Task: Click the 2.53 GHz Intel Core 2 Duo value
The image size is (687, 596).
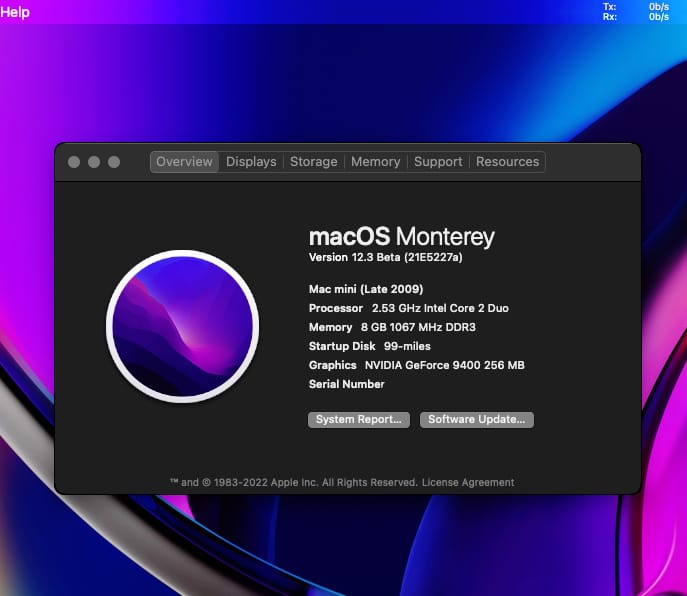Action: point(440,308)
